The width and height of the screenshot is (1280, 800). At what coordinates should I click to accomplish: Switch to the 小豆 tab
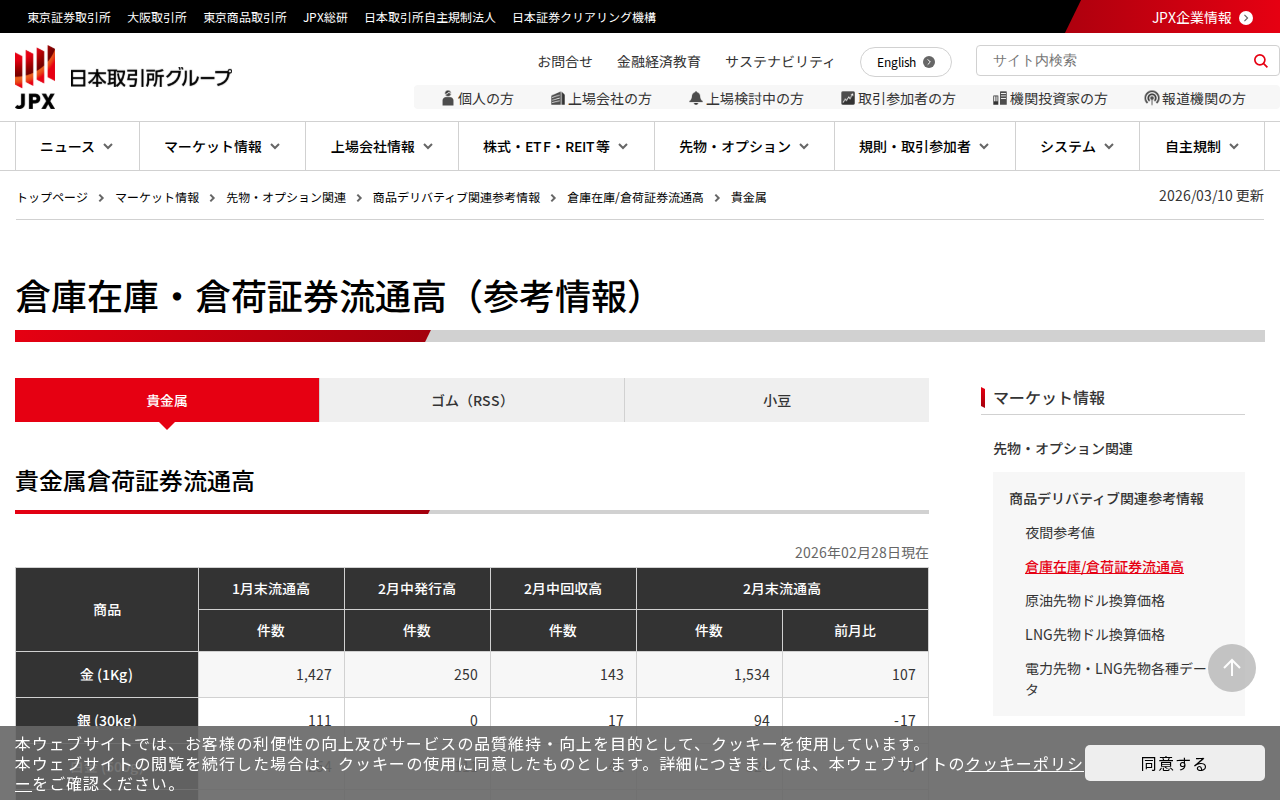coord(777,400)
